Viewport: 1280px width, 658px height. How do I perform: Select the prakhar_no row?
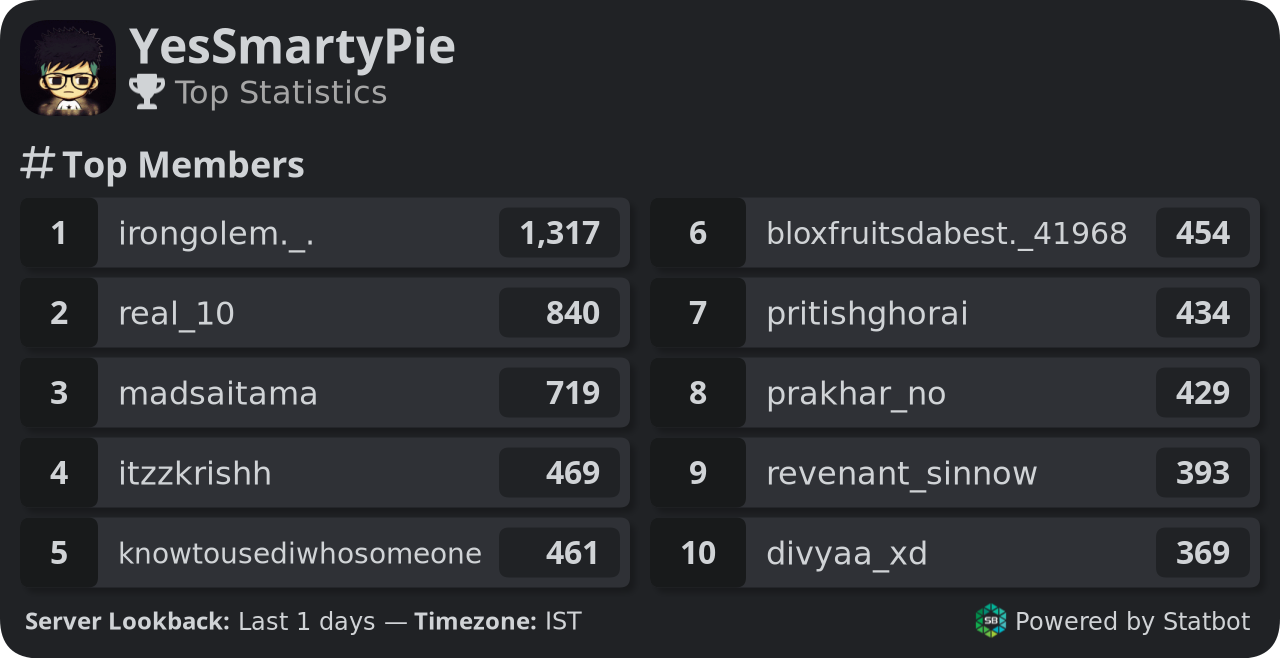pyautogui.click(x=955, y=393)
